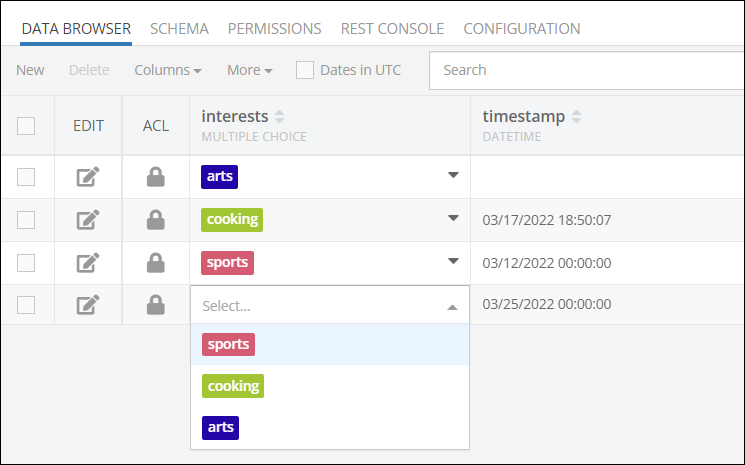Viewport: 745px width, 465px height.
Task: Open the editor for the cooking row
Action: [x=88, y=220]
